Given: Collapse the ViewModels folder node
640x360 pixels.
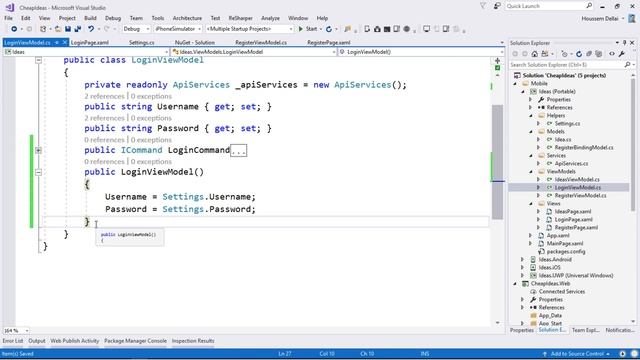Looking at the screenshot, I should click(x=531, y=172).
